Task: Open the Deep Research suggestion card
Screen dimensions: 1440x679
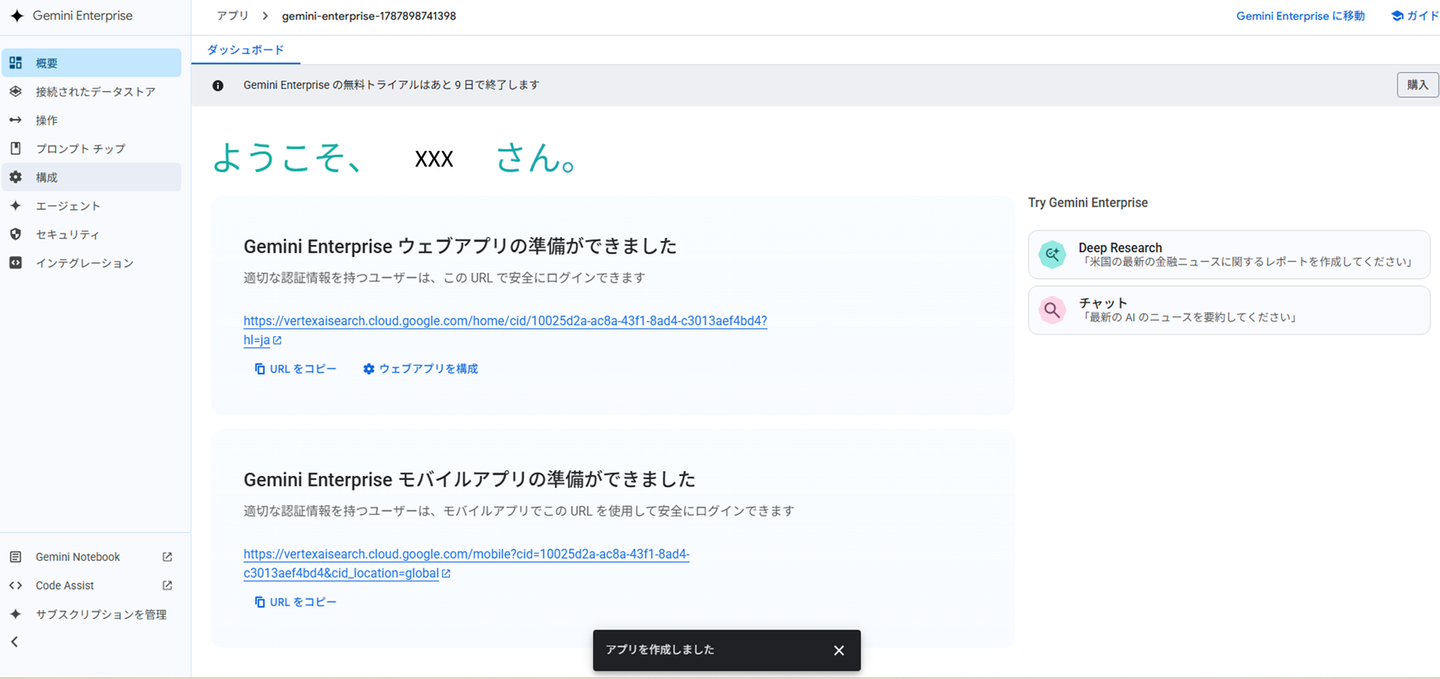Action: coord(1229,255)
